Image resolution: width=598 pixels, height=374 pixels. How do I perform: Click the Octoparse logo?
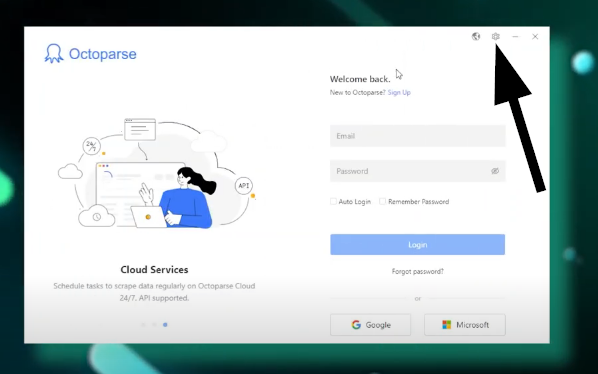[x=90, y=53]
